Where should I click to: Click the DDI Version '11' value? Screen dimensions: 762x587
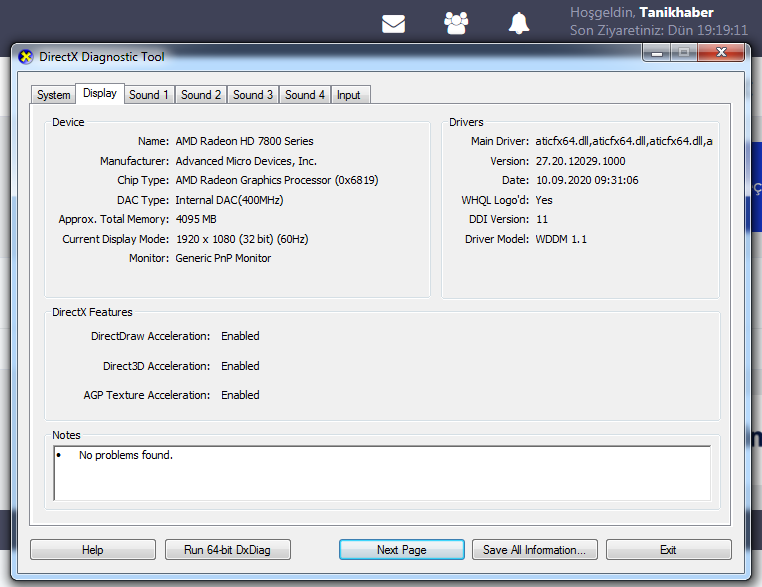pos(542,219)
